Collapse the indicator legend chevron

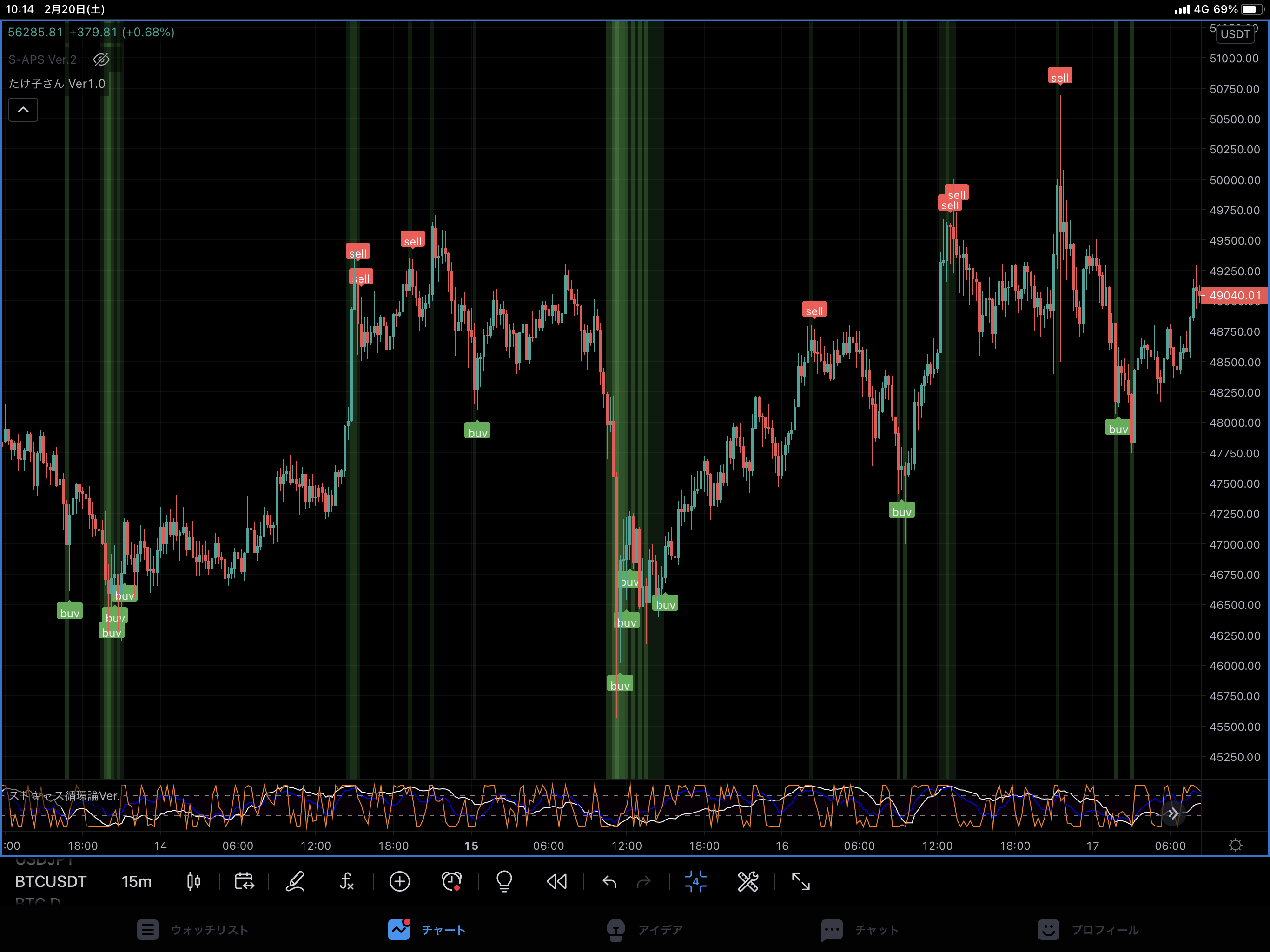point(23,110)
